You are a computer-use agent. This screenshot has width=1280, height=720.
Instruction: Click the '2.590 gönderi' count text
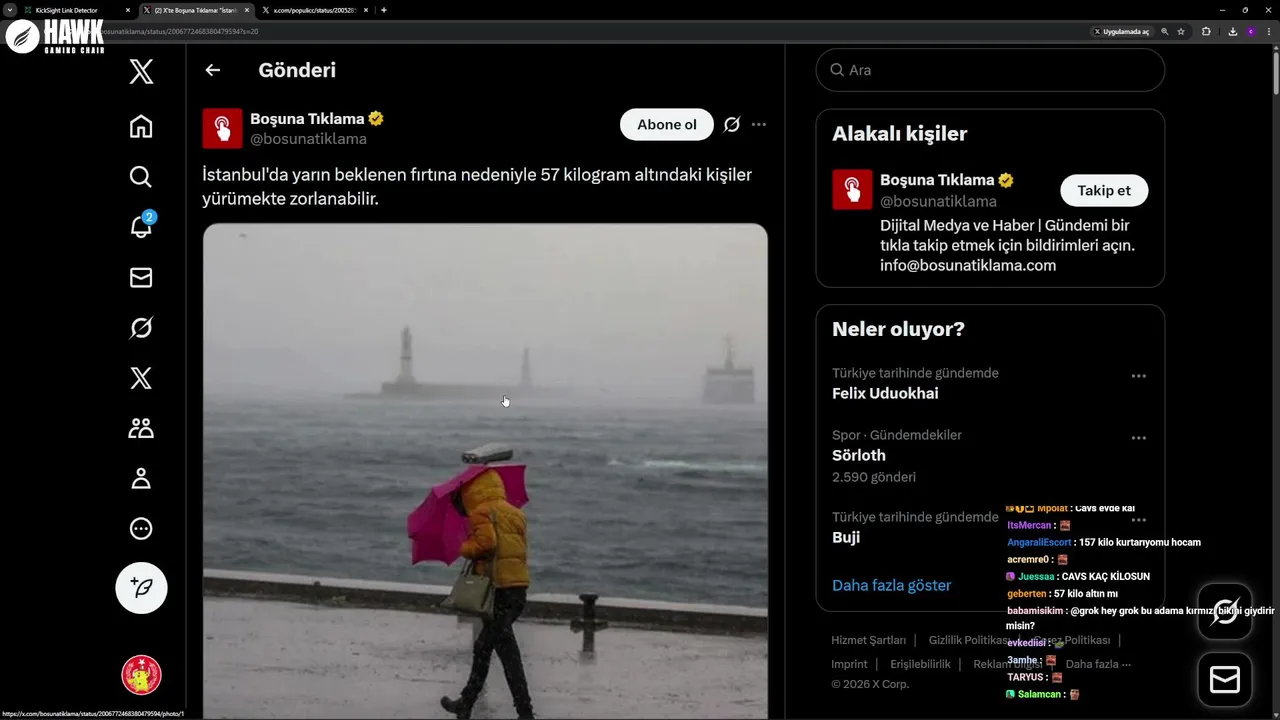pos(874,477)
